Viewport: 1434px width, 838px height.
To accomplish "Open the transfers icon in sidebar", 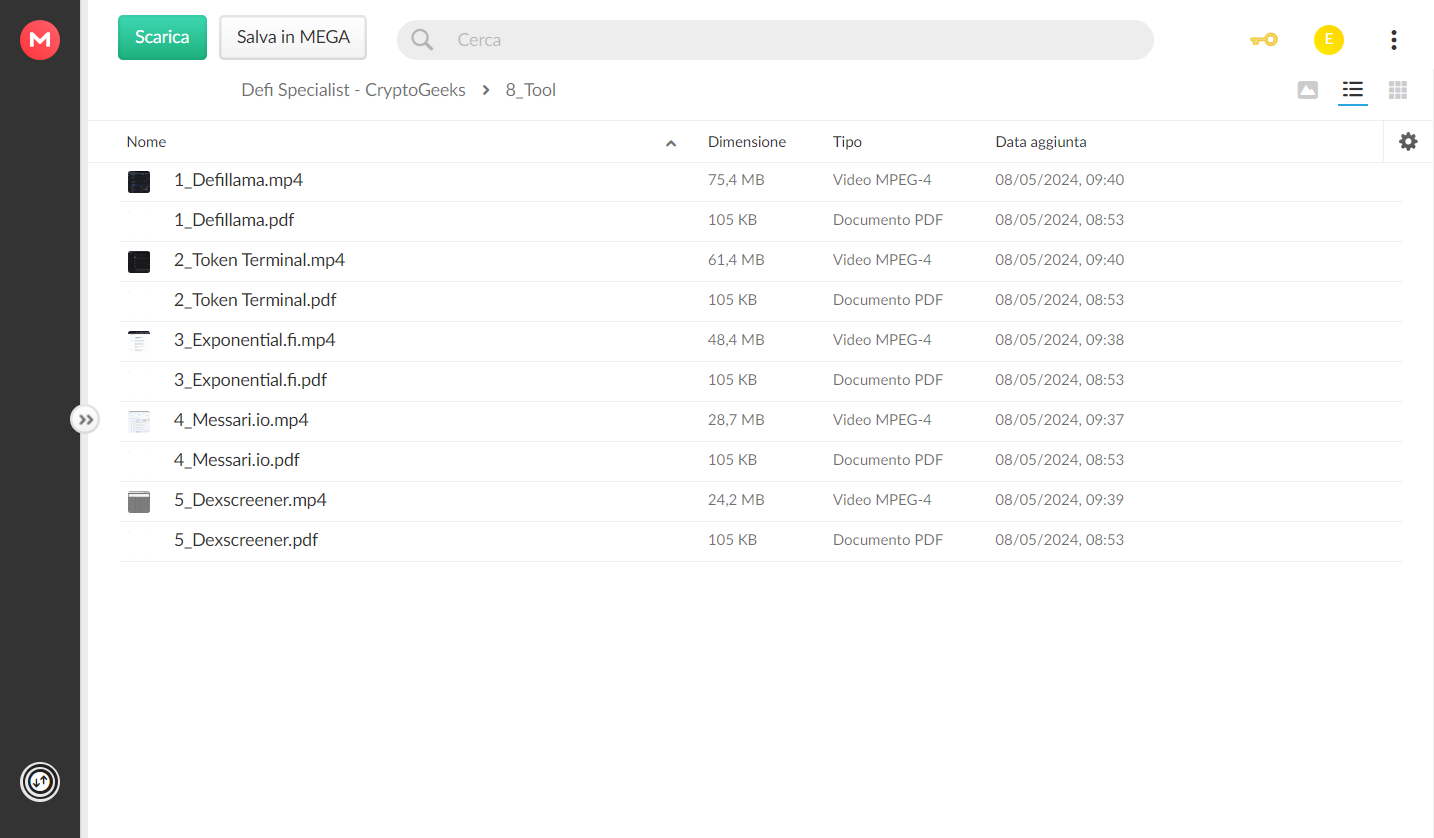I will click(x=40, y=781).
